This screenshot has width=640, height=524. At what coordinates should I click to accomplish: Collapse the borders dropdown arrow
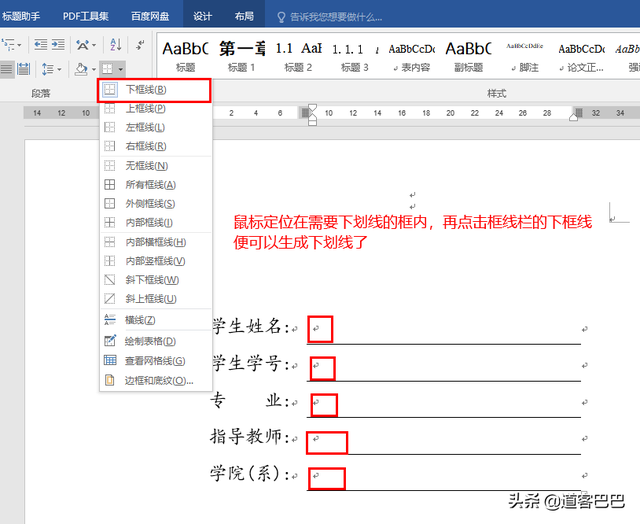click(120, 69)
